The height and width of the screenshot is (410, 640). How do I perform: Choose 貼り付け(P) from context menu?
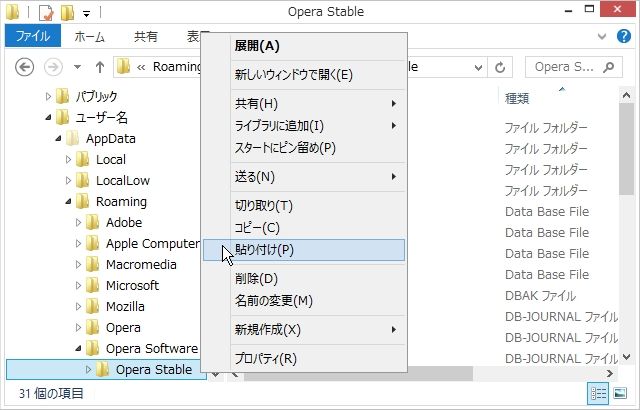click(x=304, y=250)
